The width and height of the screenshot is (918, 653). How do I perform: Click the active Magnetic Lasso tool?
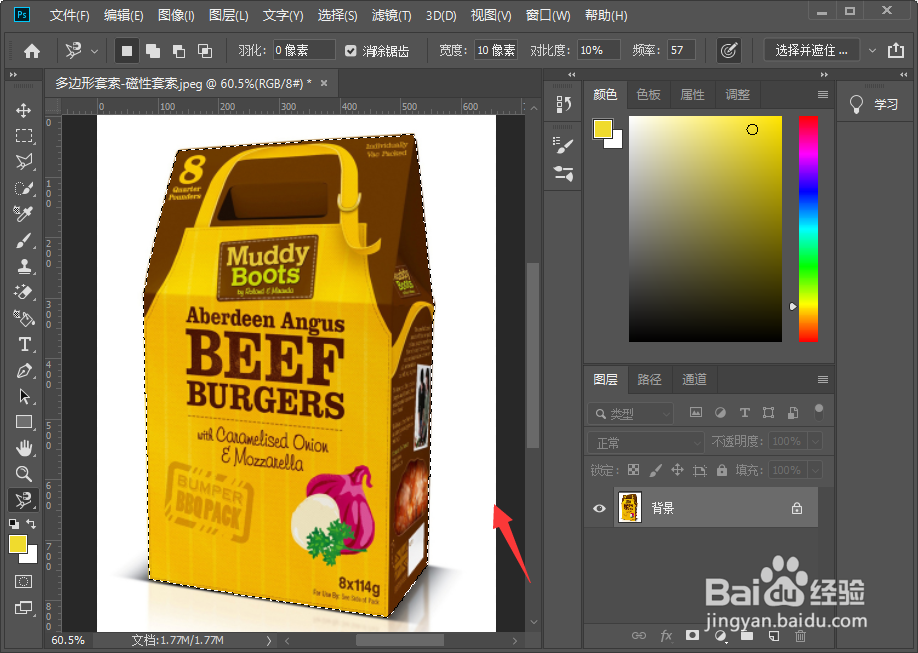pos(23,500)
